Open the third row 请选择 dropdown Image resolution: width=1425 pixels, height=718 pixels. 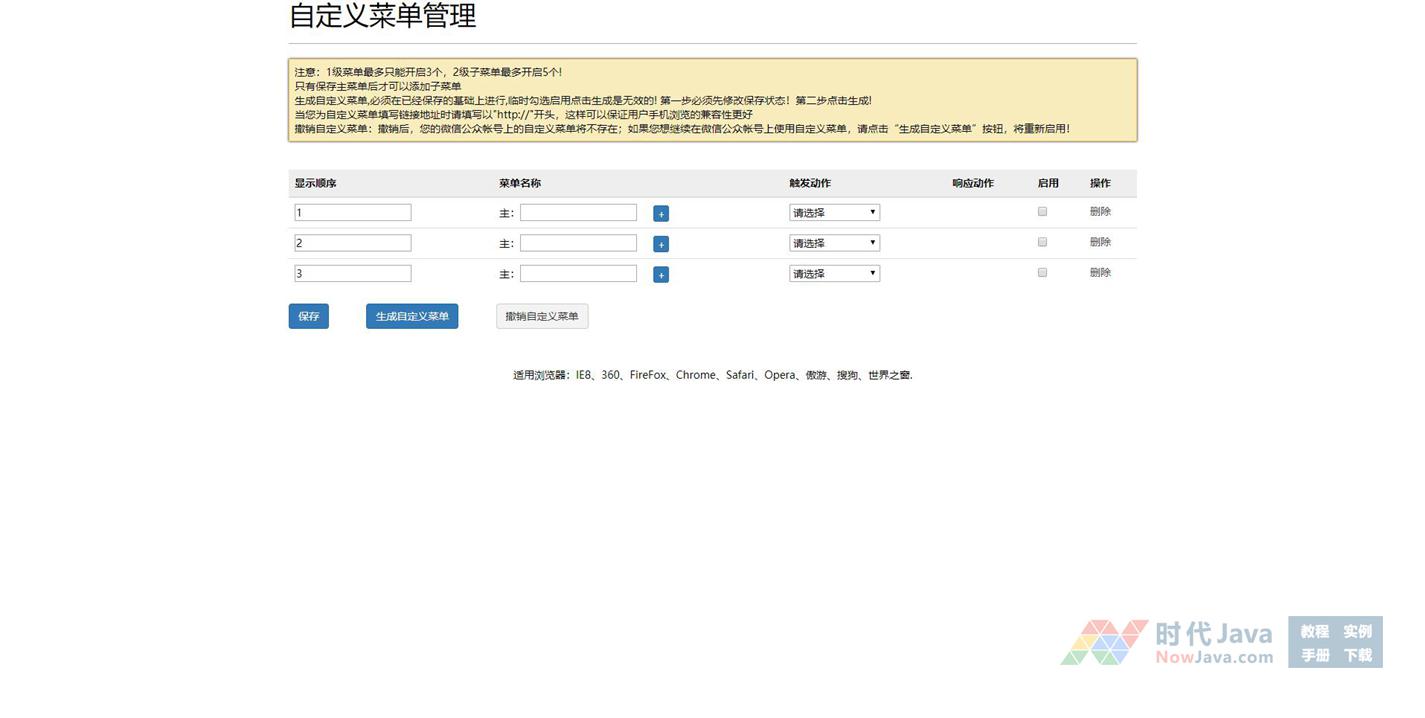click(x=834, y=273)
